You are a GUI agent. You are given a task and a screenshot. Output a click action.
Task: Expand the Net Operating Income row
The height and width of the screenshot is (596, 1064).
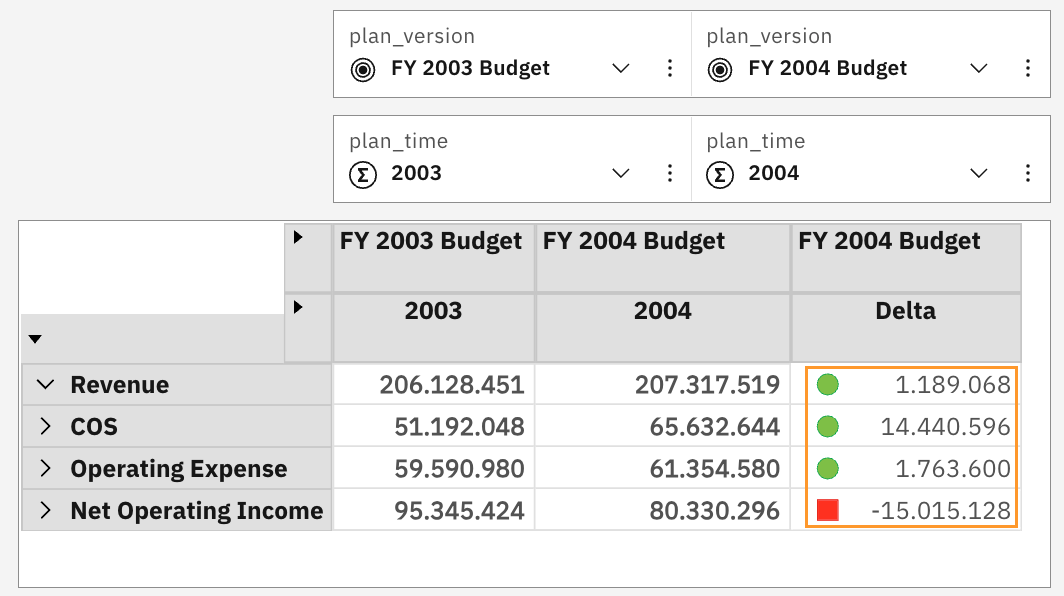pos(45,511)
